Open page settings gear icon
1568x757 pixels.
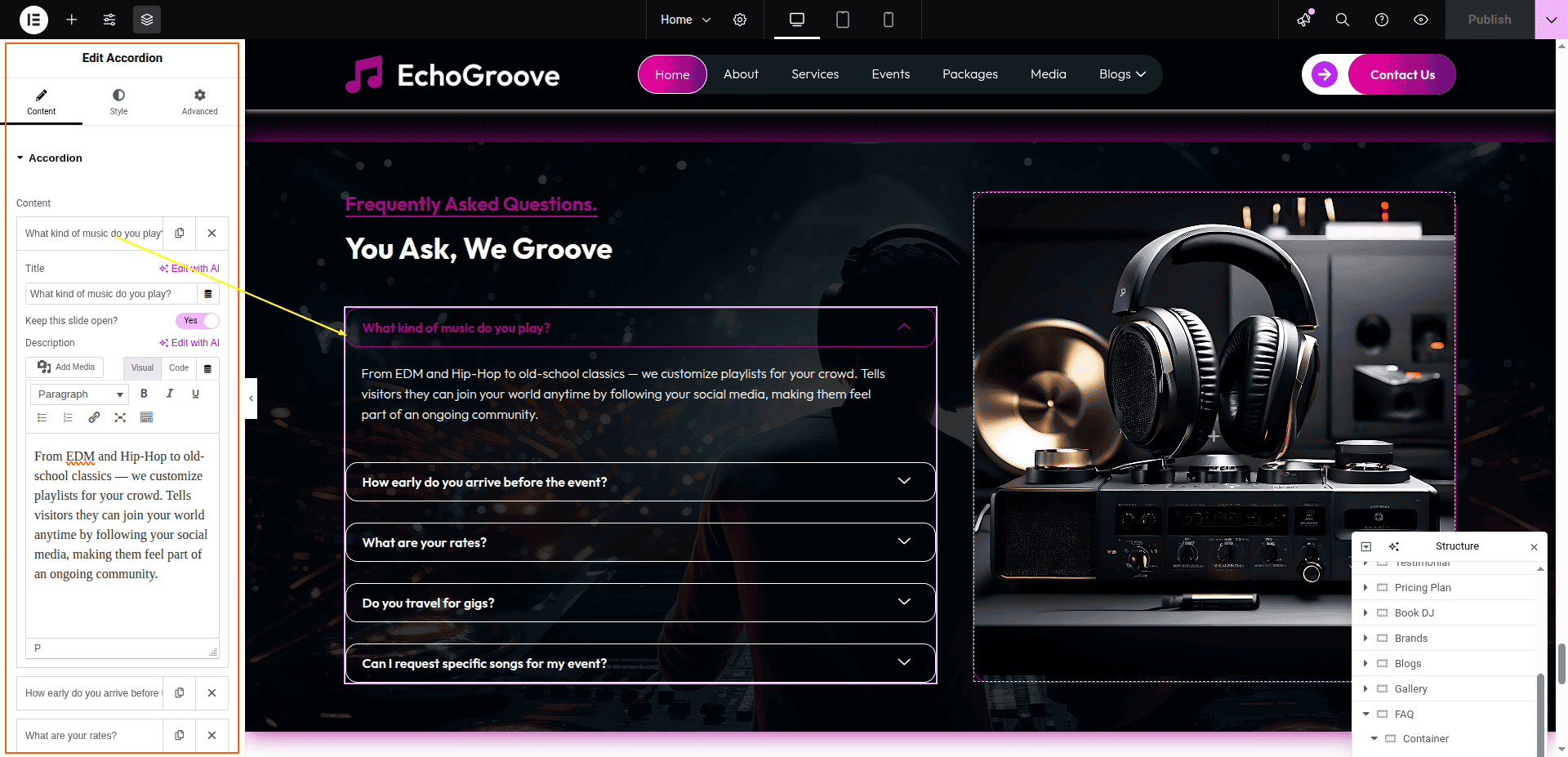tap(740, 20)
